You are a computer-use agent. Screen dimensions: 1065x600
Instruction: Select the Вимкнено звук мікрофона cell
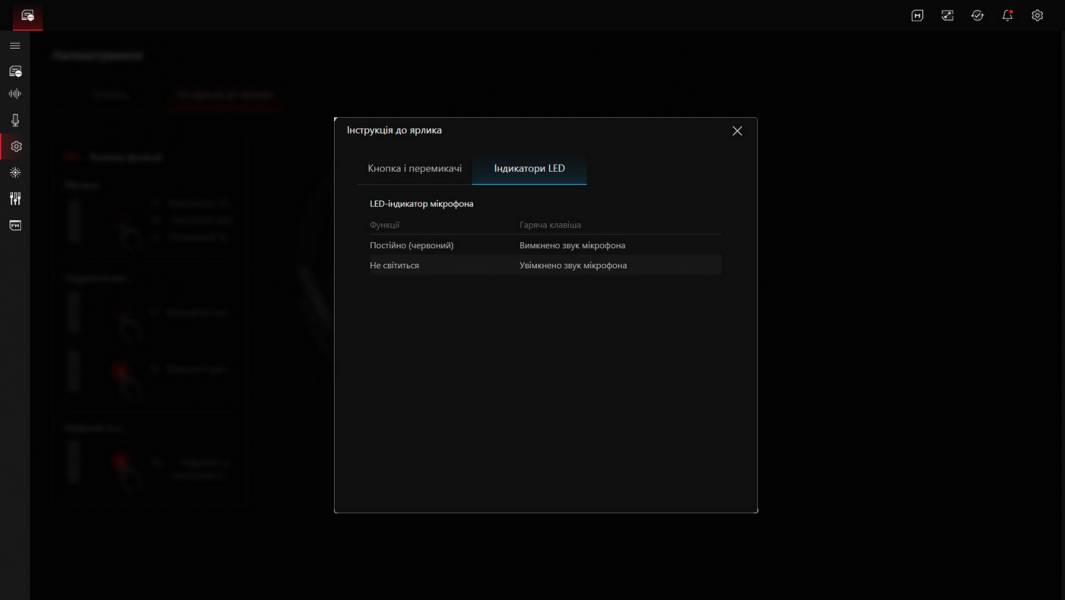pyautogui.click(x=573, y=245)
